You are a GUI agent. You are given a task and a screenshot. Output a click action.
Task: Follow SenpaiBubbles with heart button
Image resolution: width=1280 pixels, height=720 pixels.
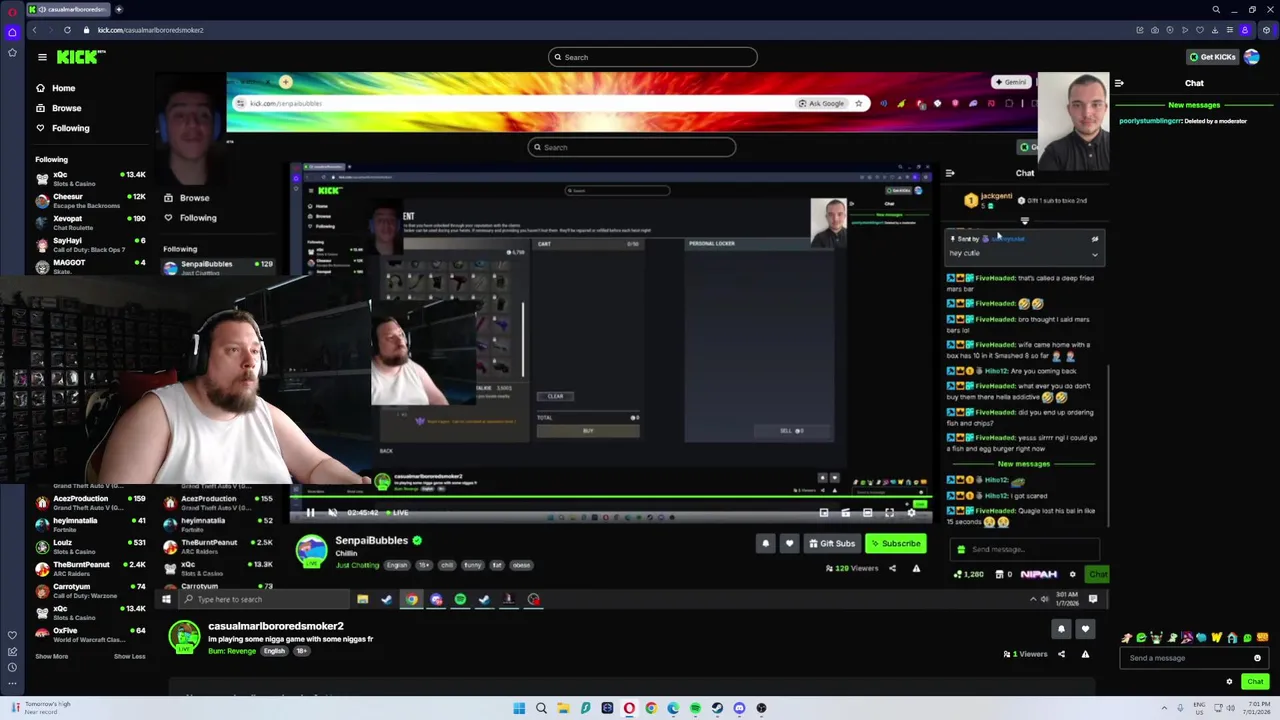pyautogui.click(x=789, y=544)
